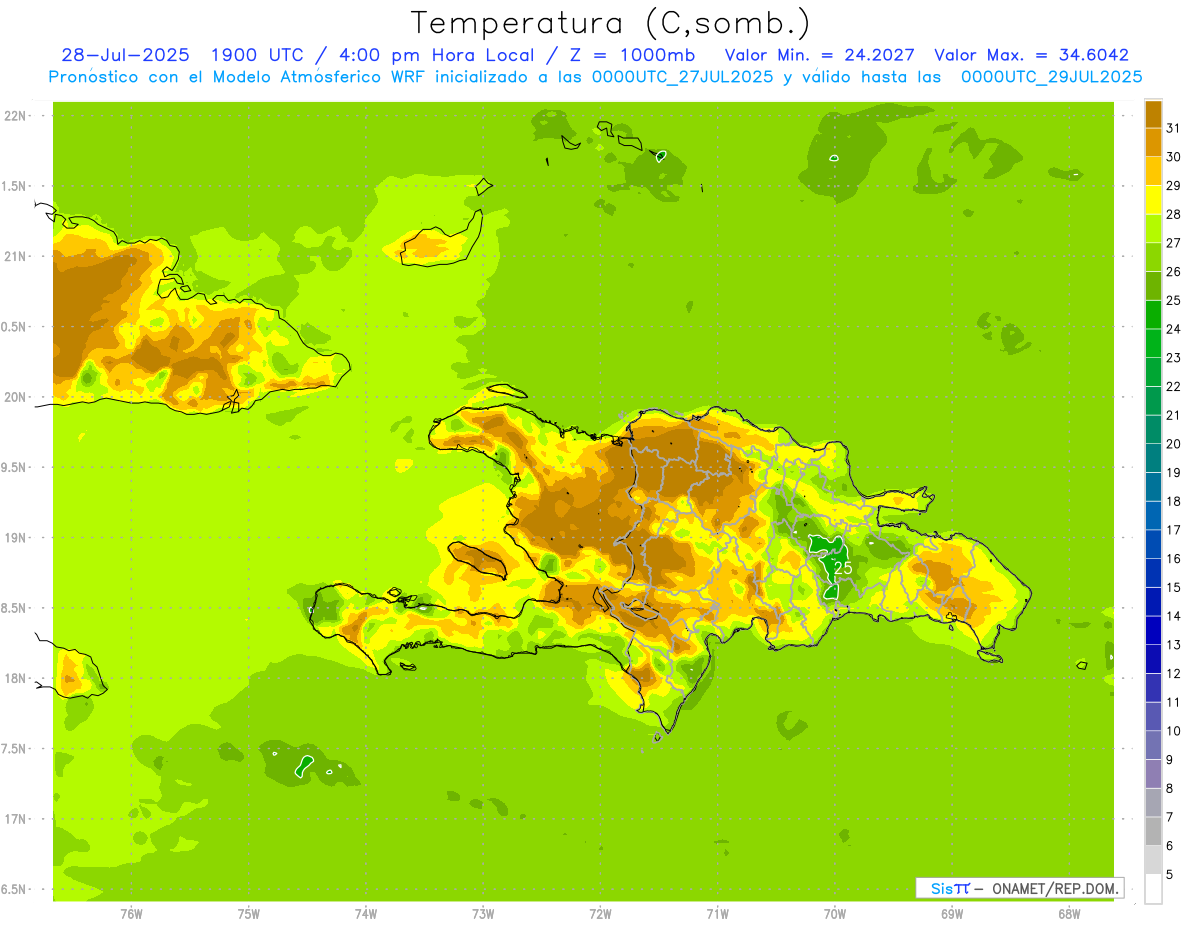Viewport: 1200px width, 927px height.
Task: Click the '28-Jul-2025' date text
Action: click(126, 55)
